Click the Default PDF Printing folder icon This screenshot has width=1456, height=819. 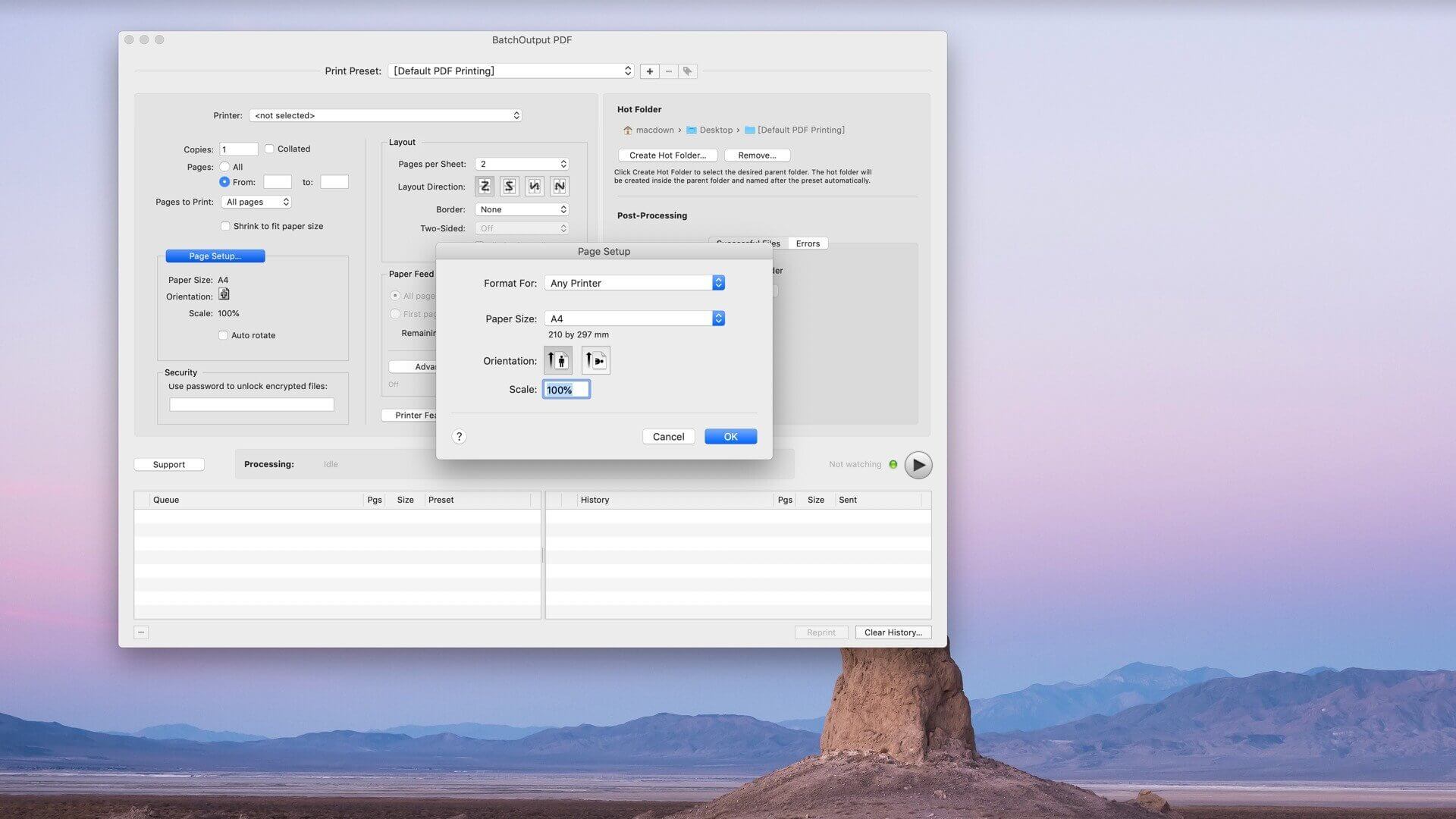pyautogui.click(x=750, y=130)
